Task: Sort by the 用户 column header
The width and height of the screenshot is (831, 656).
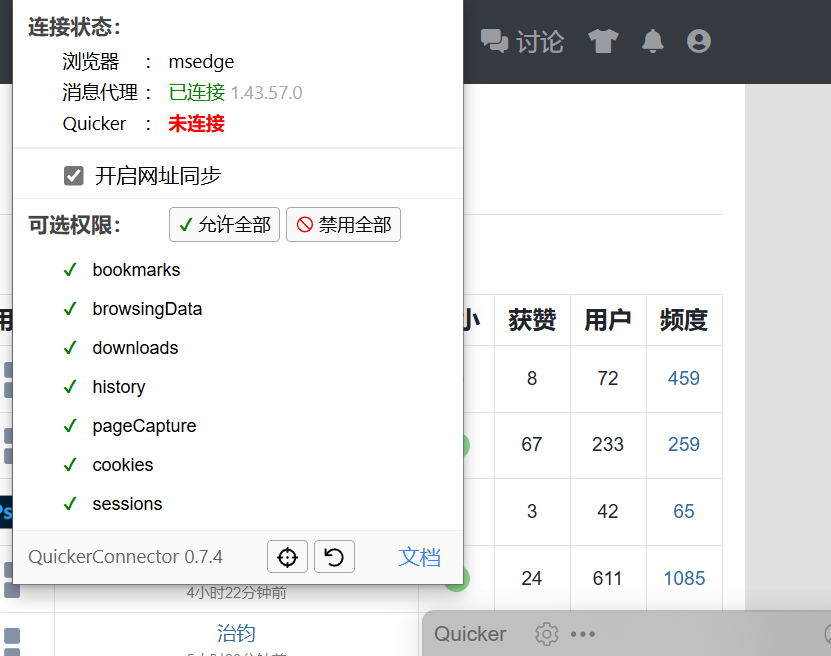Action: coord(608,320)
